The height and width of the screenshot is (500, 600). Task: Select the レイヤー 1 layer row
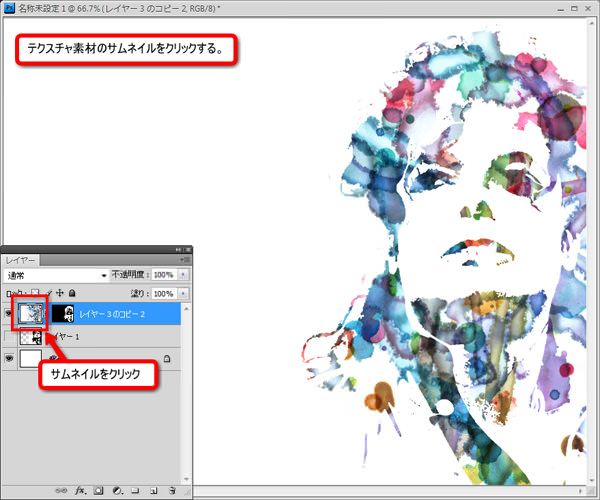point(92,336)
